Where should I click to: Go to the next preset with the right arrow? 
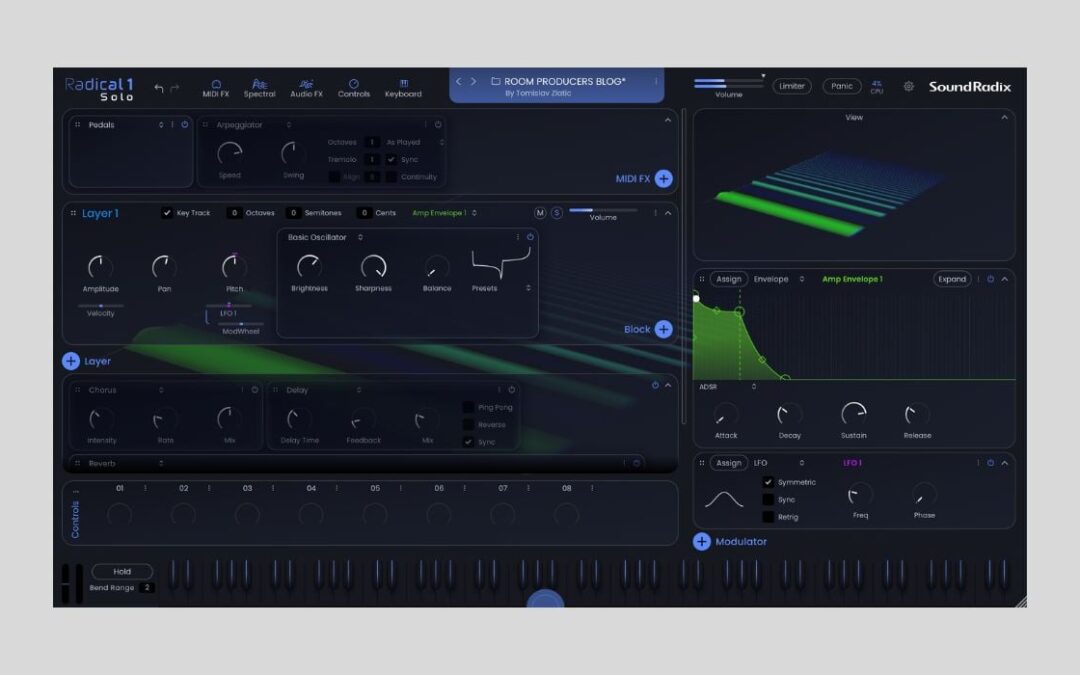pos(473,81)
